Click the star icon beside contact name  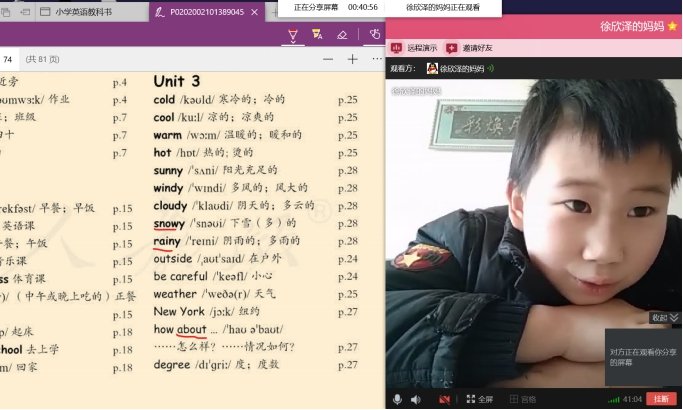coord(673,25)
